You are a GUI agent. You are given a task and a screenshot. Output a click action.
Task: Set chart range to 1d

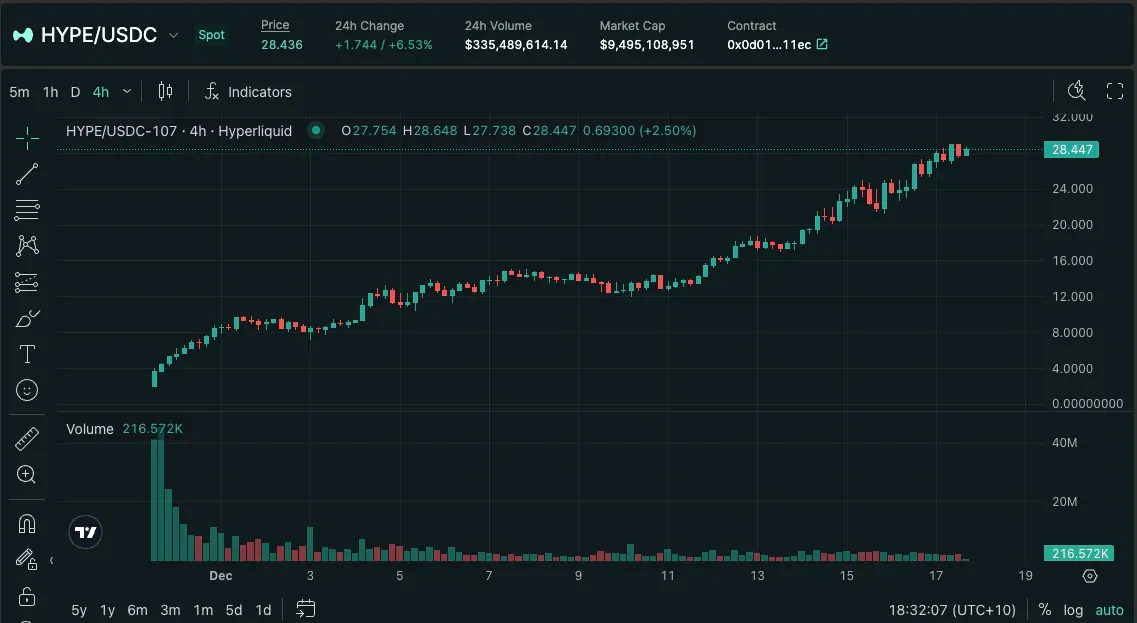[263, 610]
